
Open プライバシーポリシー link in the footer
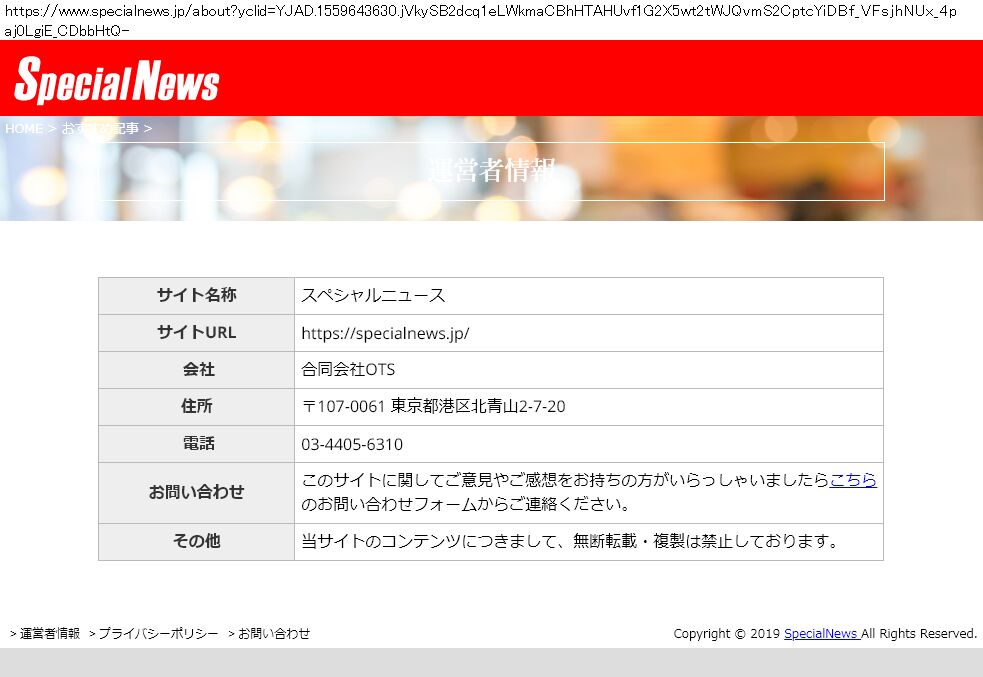[157, 634]
